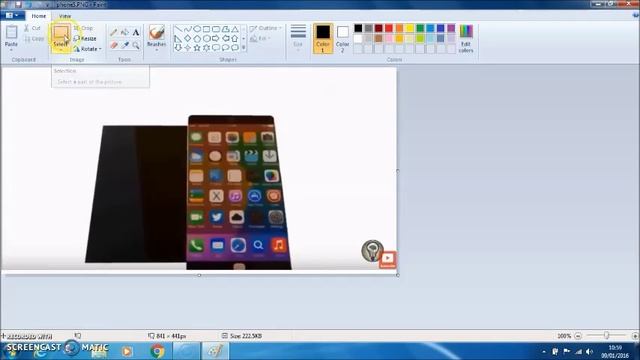Screen dimensions: 640x360
Task: Choose the Fill with color bucket tool
Action: tap(125, 32)
